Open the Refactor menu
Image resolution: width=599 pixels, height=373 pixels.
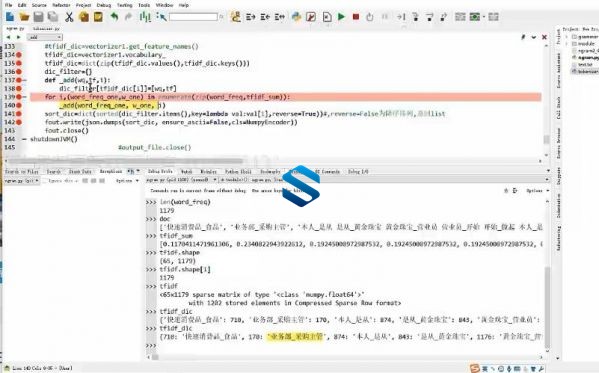pyautogui.click(x=61, y=5)
